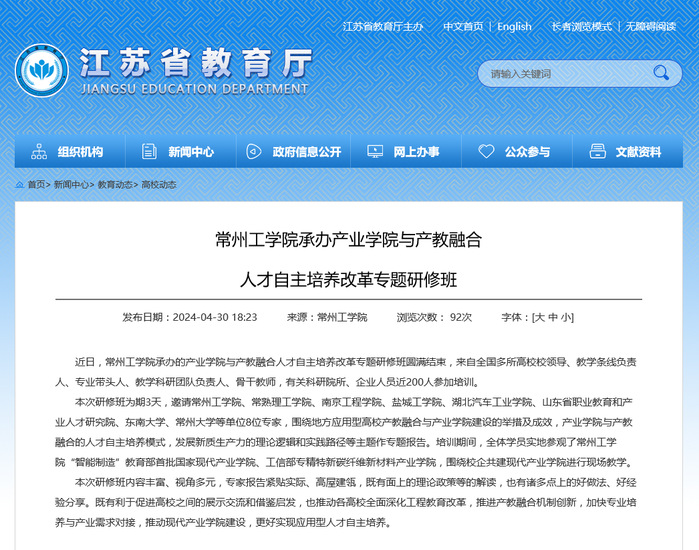
Task: Open the 公众参与 menu tab
Action: point(527,152)
